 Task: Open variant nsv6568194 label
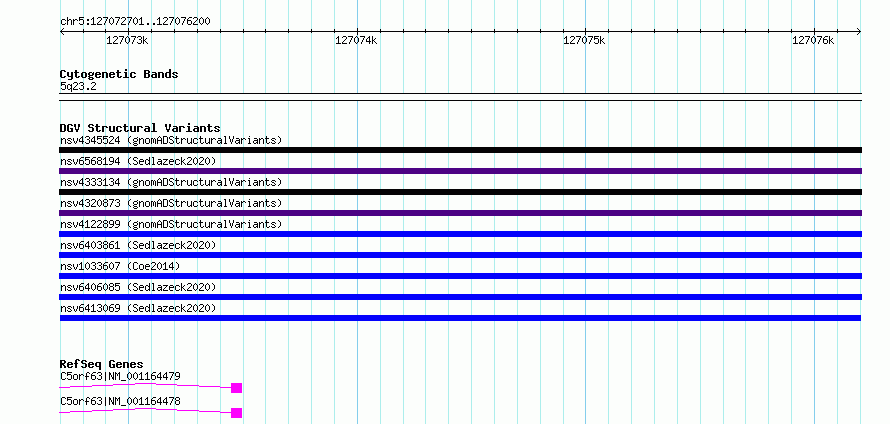tap(138, 161)
